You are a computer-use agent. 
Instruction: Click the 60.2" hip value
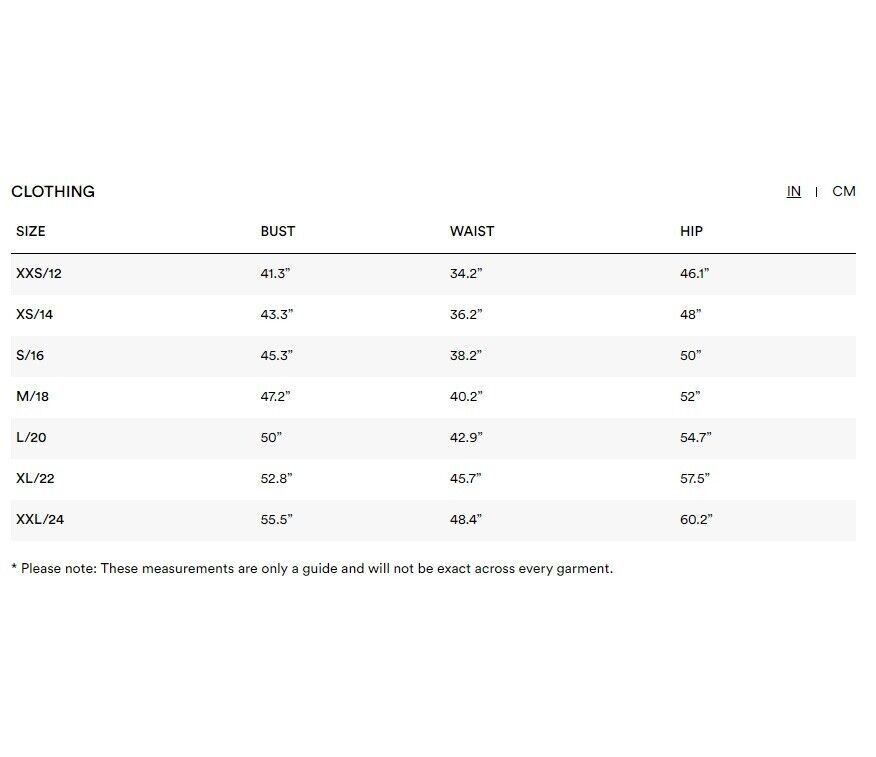tap(696, 519)
